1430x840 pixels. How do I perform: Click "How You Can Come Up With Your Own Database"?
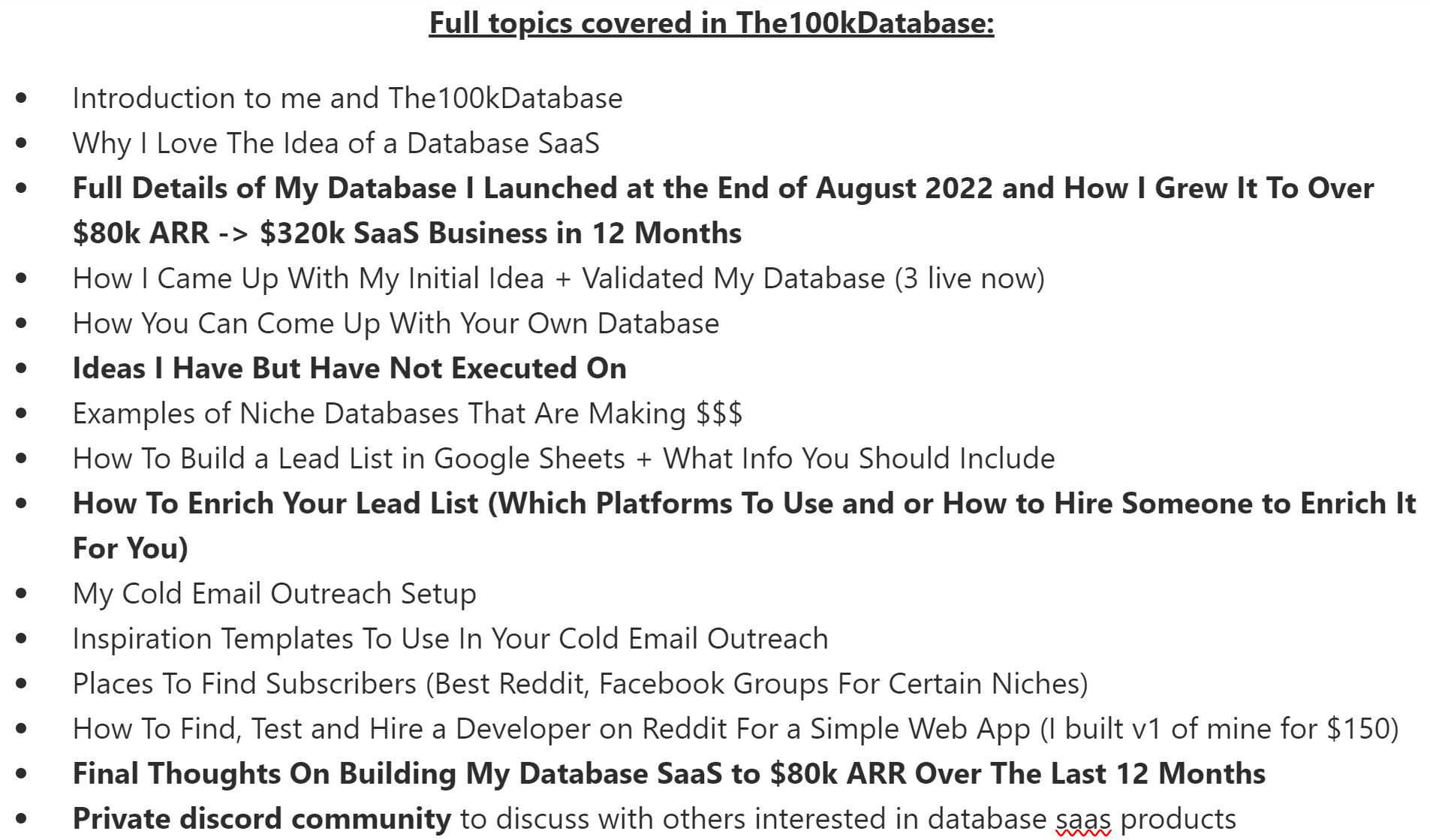pyautogui.click(x=396, y=324)
